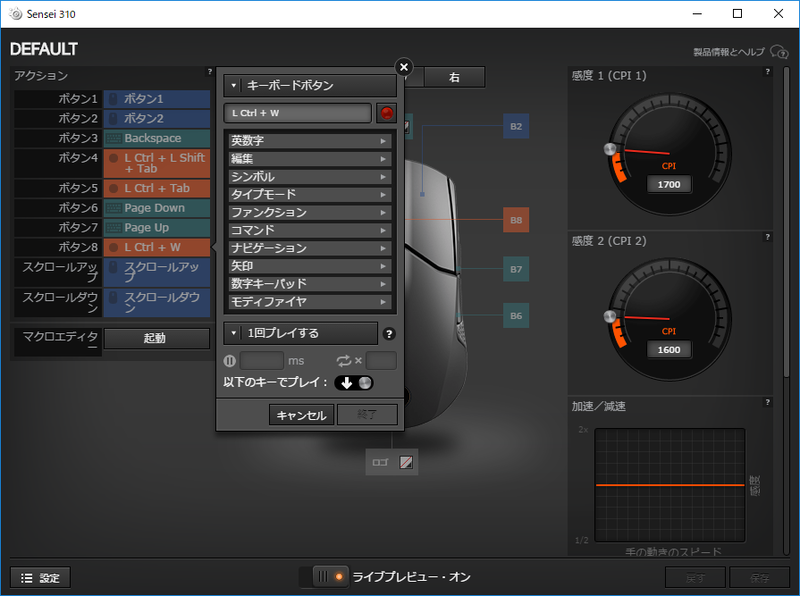Expand the ファンクション key category
800x596 pixels.
point(310,212)
